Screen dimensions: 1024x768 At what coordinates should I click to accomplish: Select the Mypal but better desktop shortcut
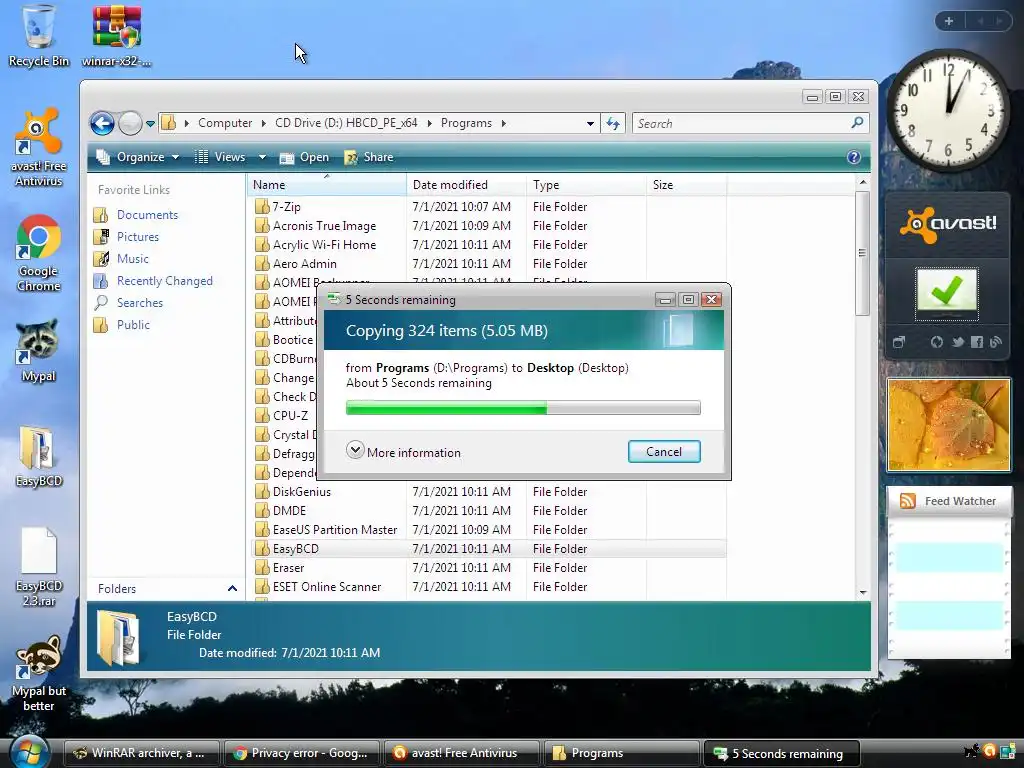point(38,673)
